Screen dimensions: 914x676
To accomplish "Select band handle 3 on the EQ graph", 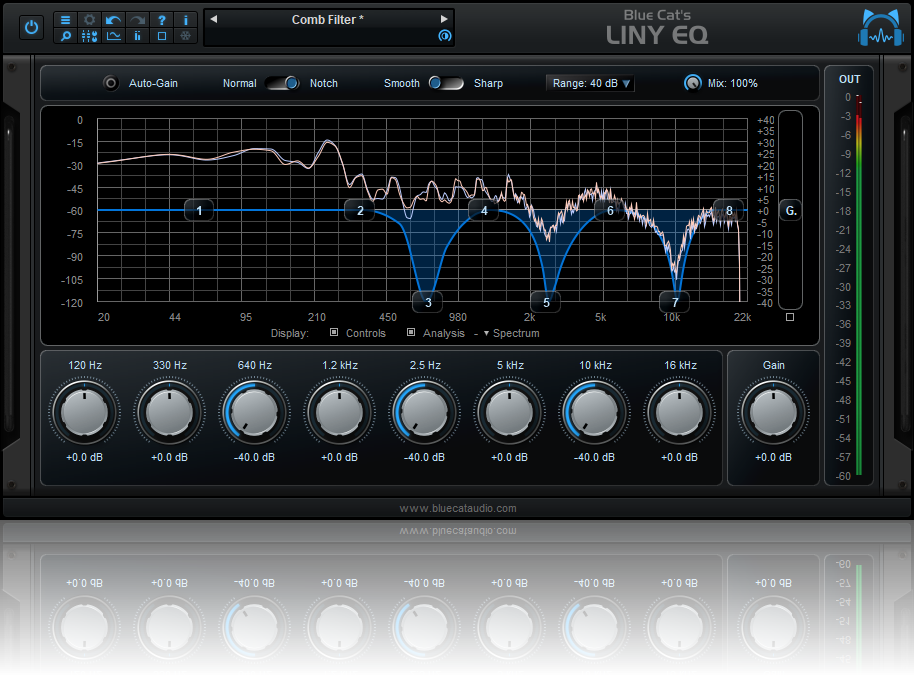I will click(x=427, y=302).
